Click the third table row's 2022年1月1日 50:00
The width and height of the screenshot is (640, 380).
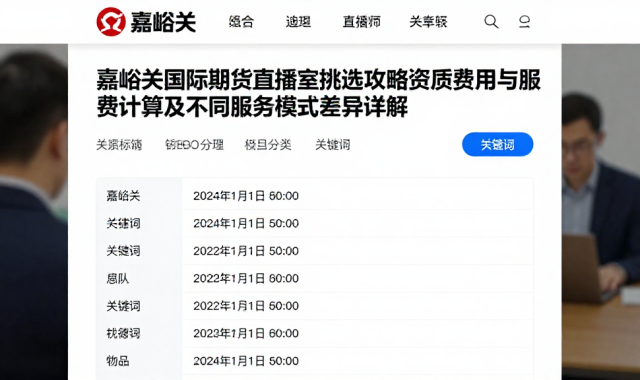coord(246,251)
